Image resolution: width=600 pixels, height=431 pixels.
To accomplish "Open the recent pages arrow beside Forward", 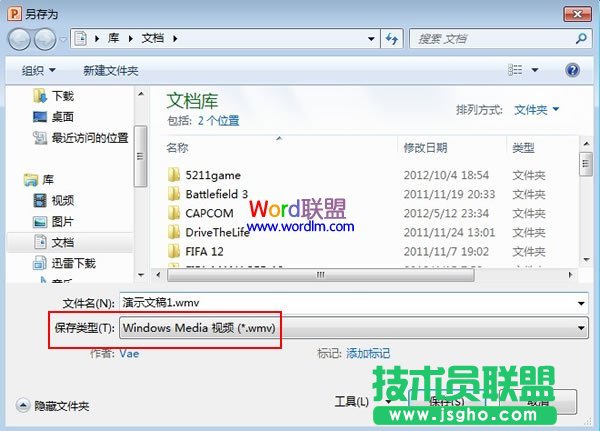I will point(64,39).
